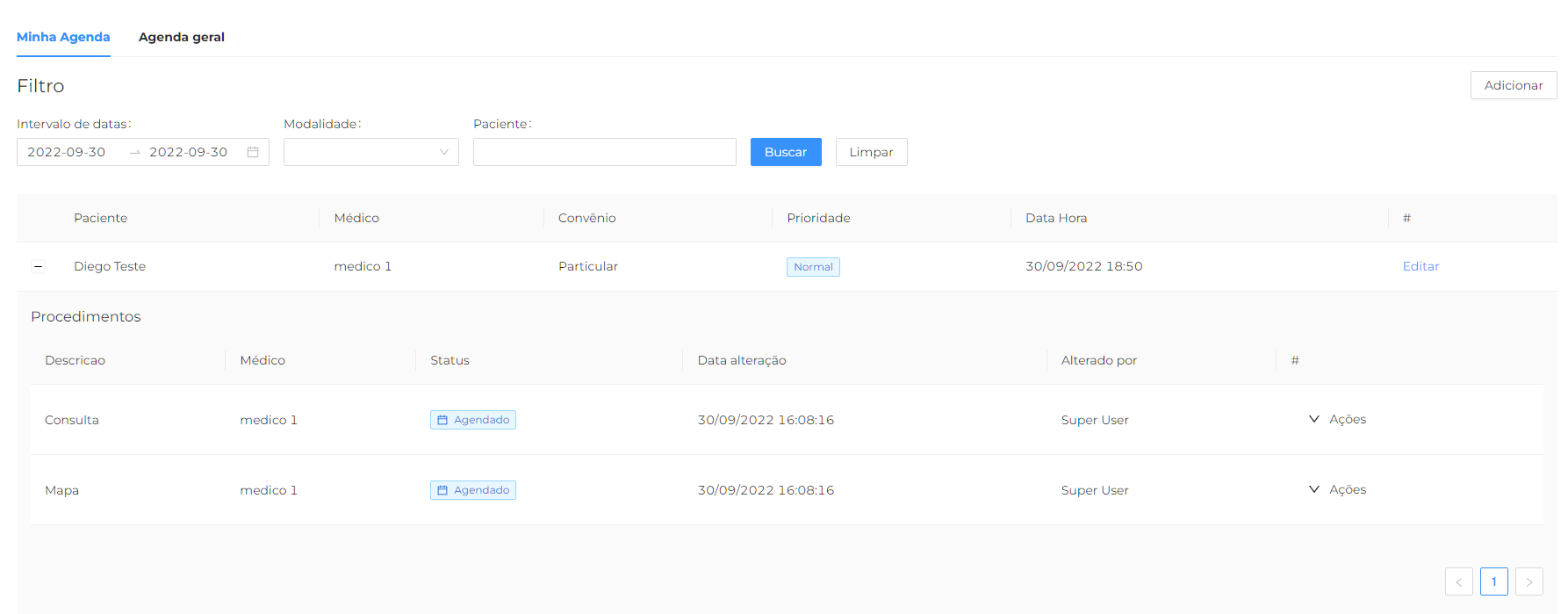The image size is (1568, 614).
Task: Click the arrow between the dates
Action: (135, 152)
